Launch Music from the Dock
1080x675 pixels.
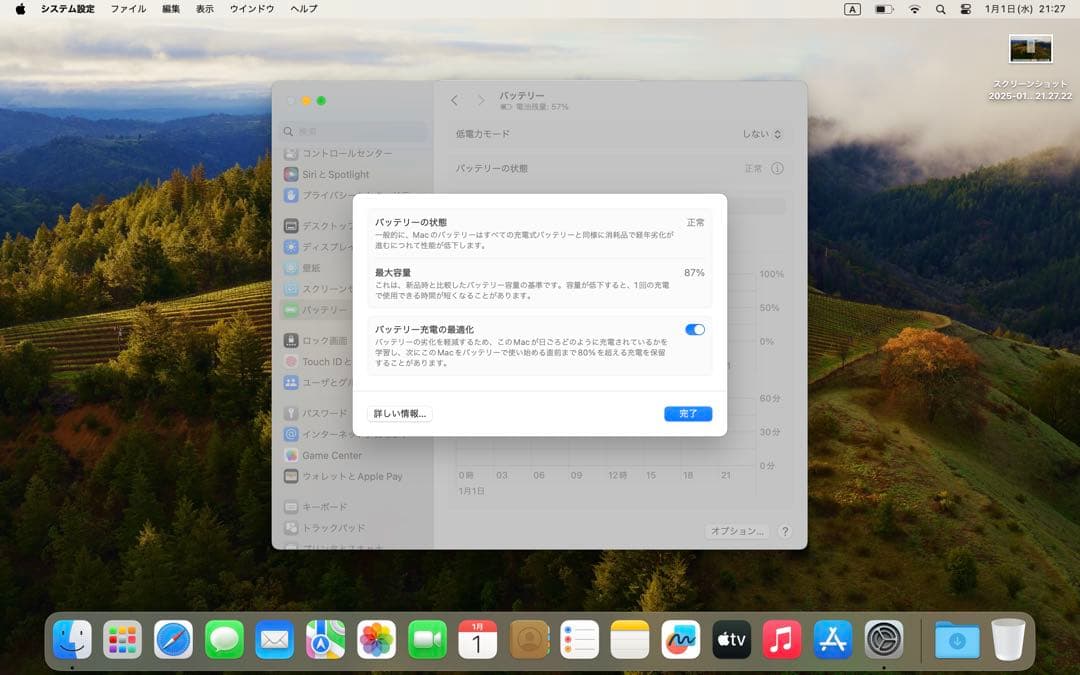point(783,638)
